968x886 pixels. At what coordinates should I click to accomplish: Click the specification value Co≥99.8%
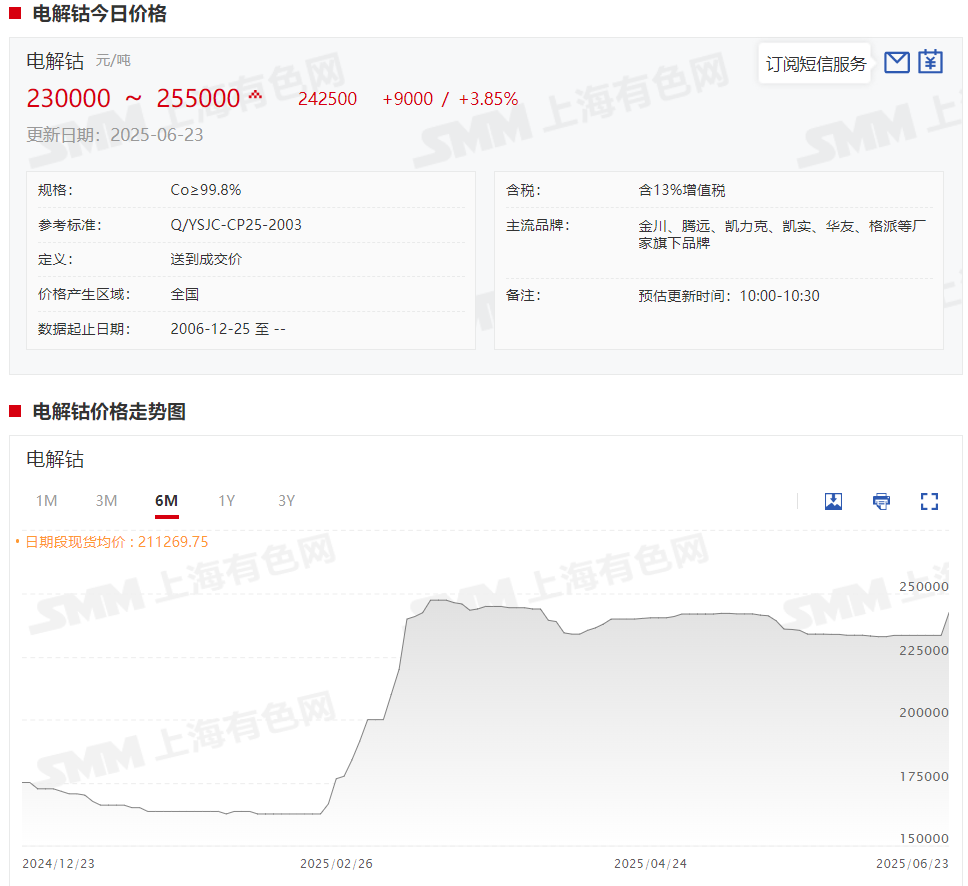click(x=206, y=190)
